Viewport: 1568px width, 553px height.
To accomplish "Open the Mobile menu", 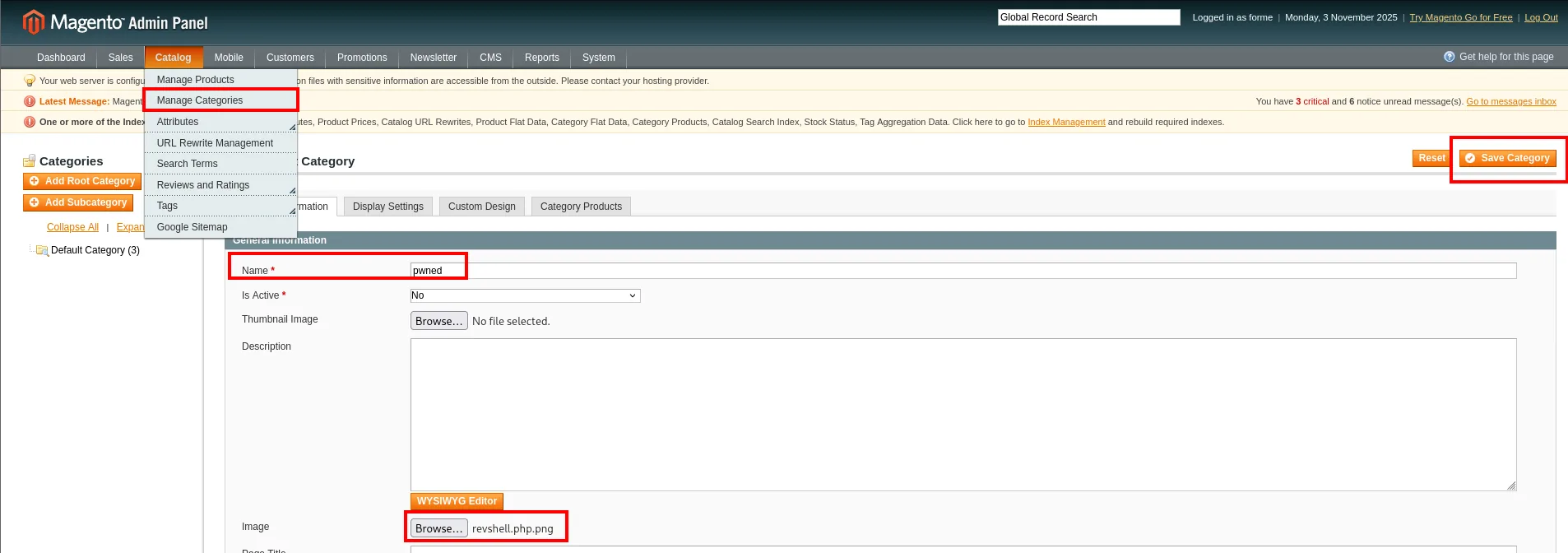I will point(229,58).
